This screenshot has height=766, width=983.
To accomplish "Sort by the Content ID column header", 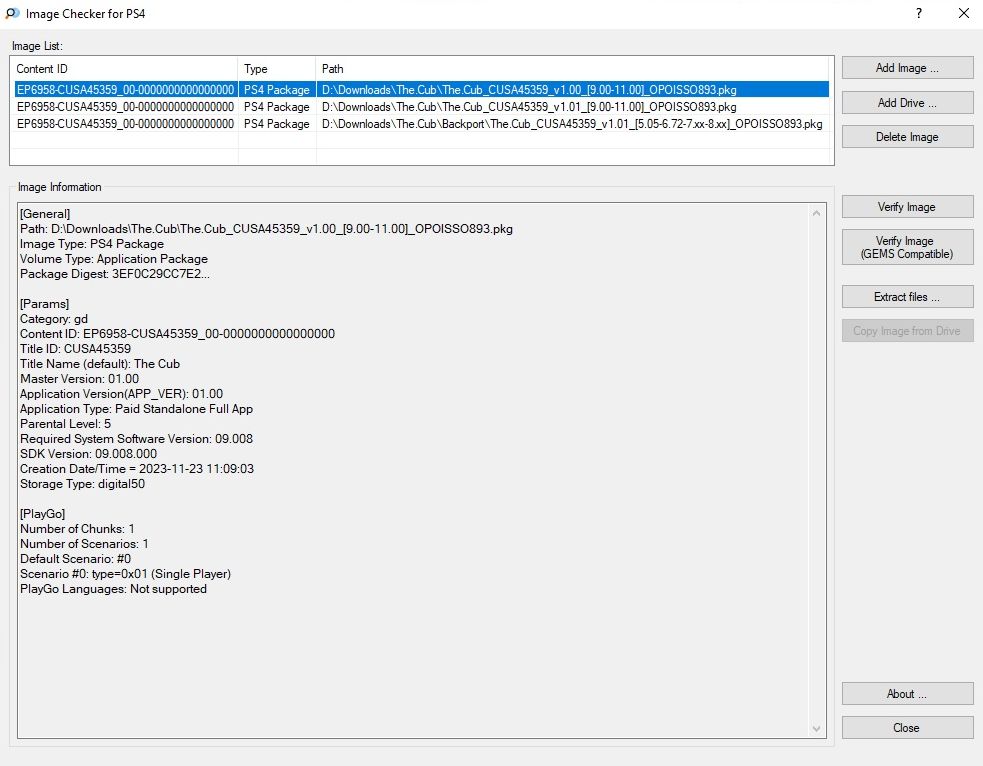I will point(124,68).
